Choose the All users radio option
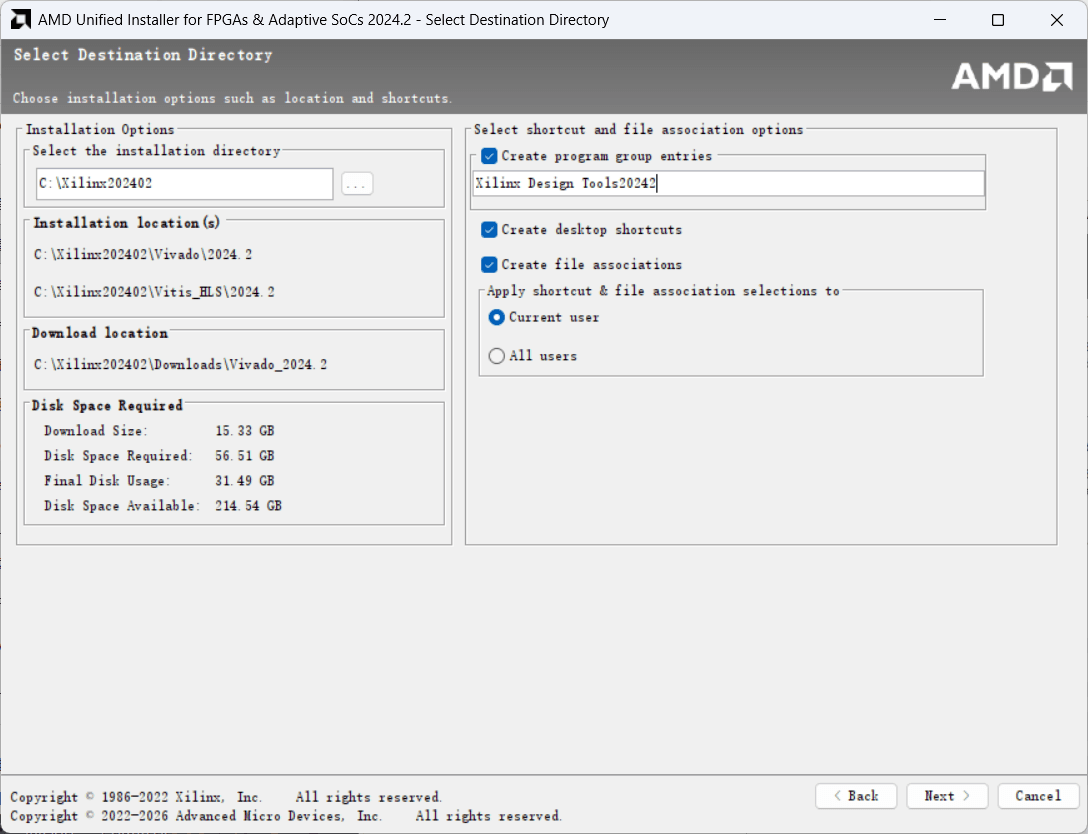The image size is (1088, 834). [x=497, y=356]
